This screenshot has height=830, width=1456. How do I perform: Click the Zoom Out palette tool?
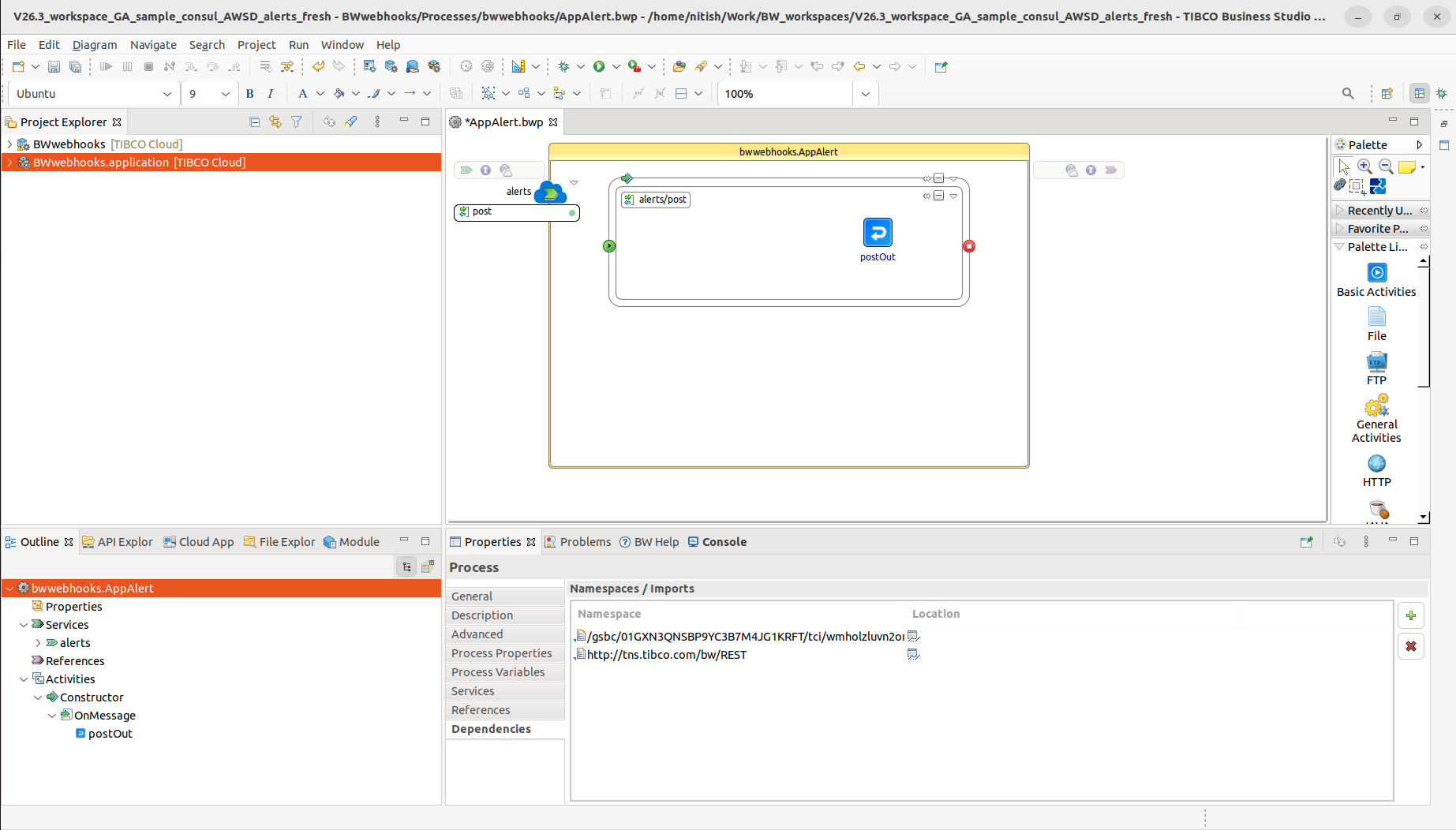pyautogui.click(x=1386, y=166)
